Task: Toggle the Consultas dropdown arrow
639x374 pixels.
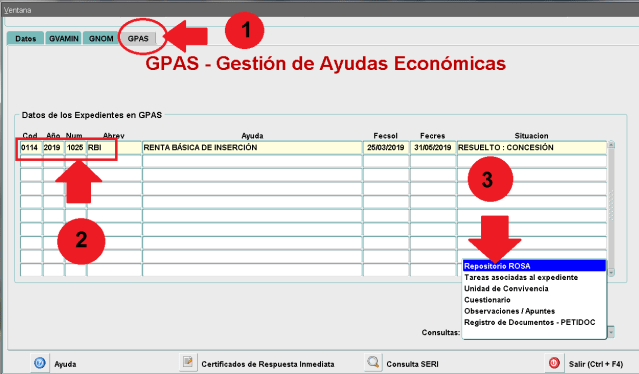Action: point(611,332)
